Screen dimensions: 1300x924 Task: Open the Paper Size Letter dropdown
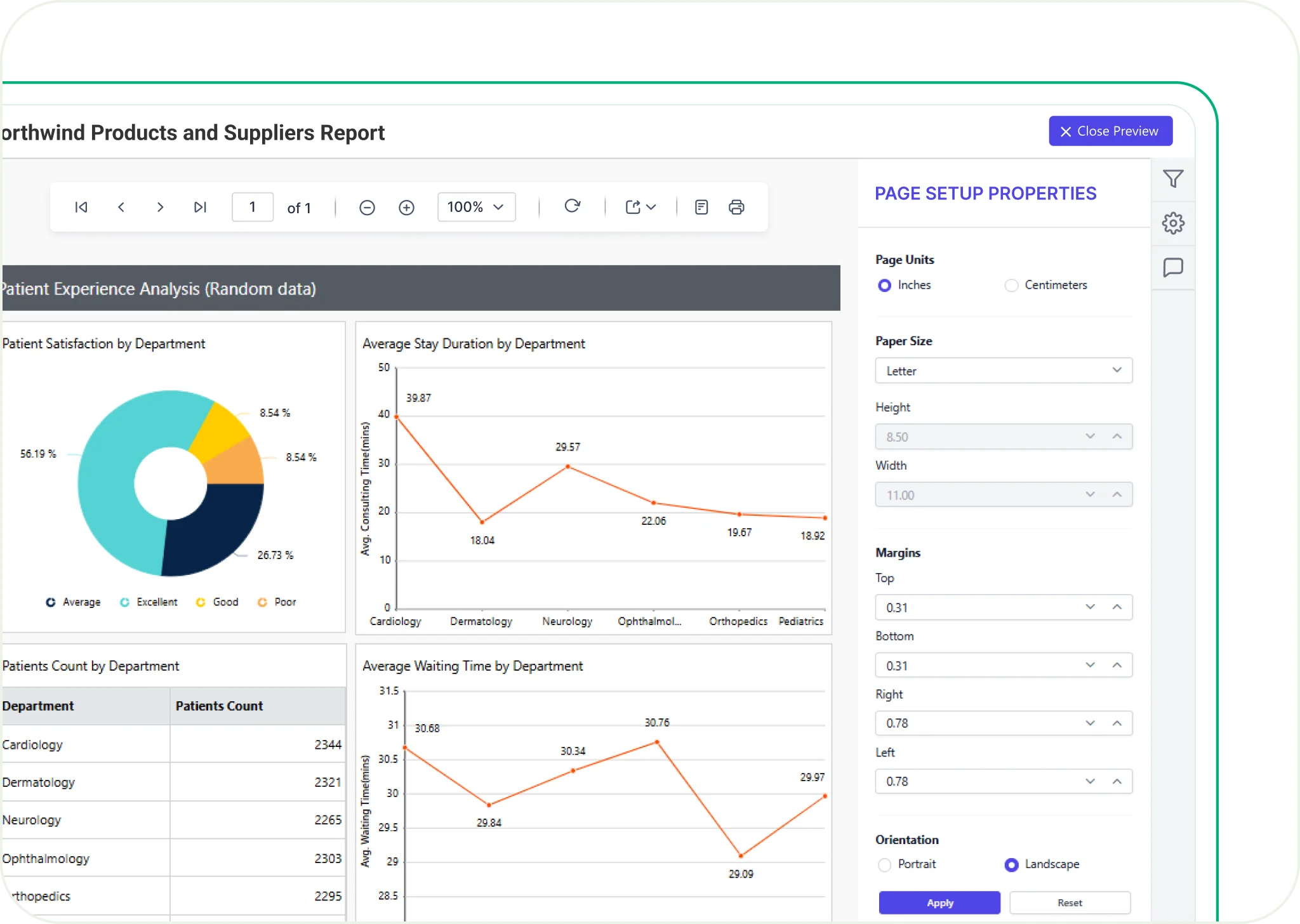pos(1004,371)
